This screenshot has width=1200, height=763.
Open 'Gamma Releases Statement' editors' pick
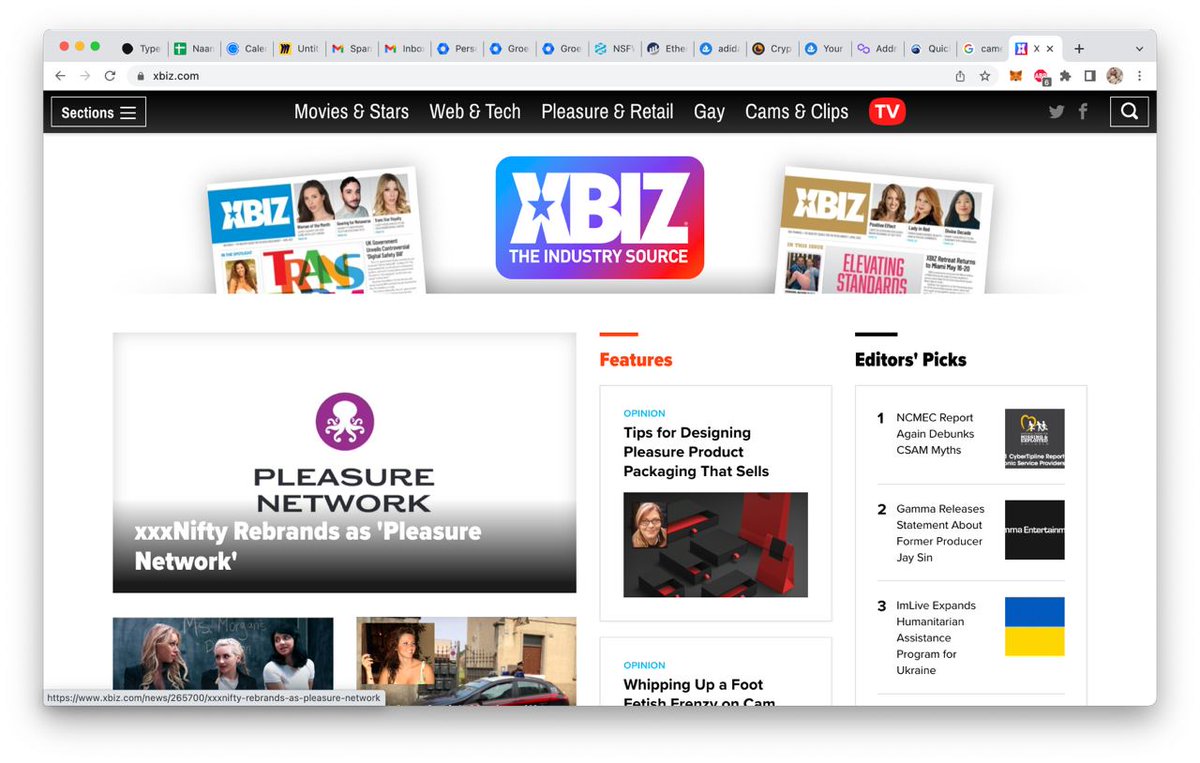tap(940, 533)
